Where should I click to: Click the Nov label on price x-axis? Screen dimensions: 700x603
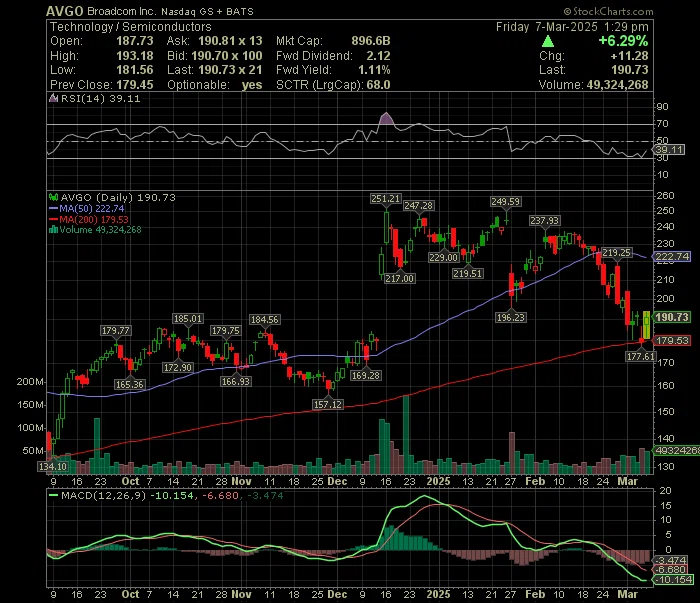[x=241, y=482]
